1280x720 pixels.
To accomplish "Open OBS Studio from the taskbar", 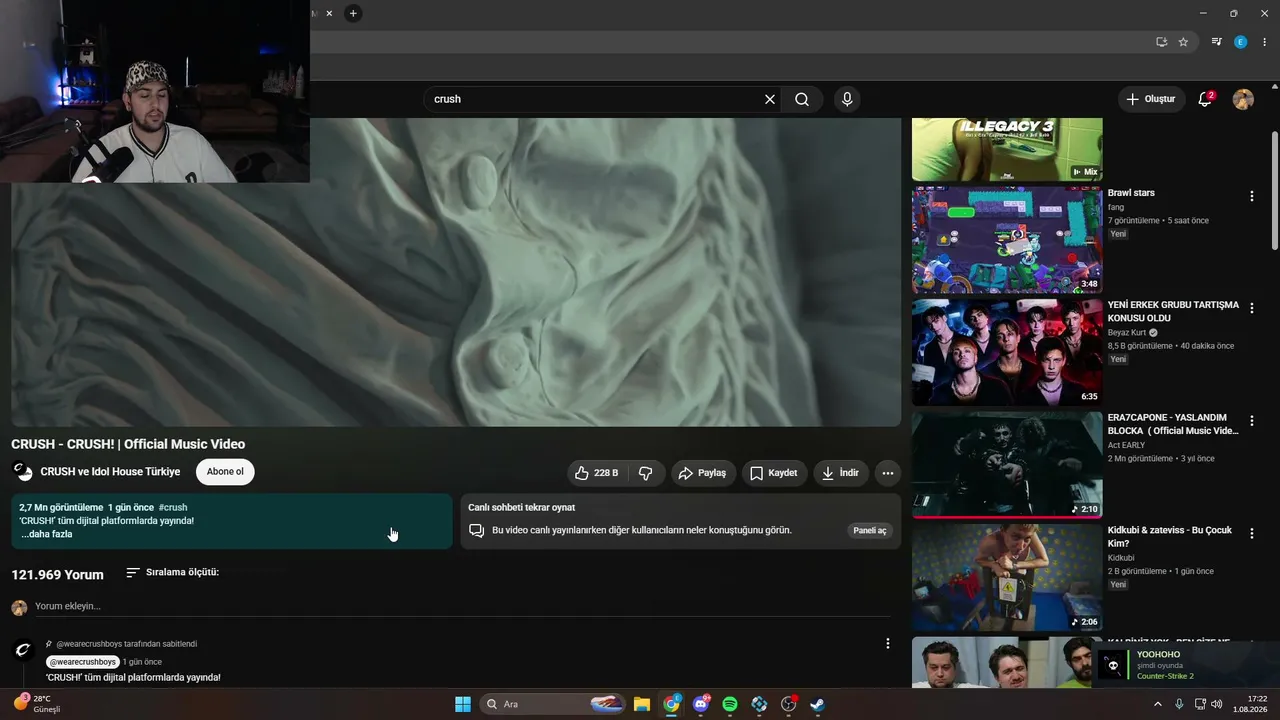I will click(789, 704).
